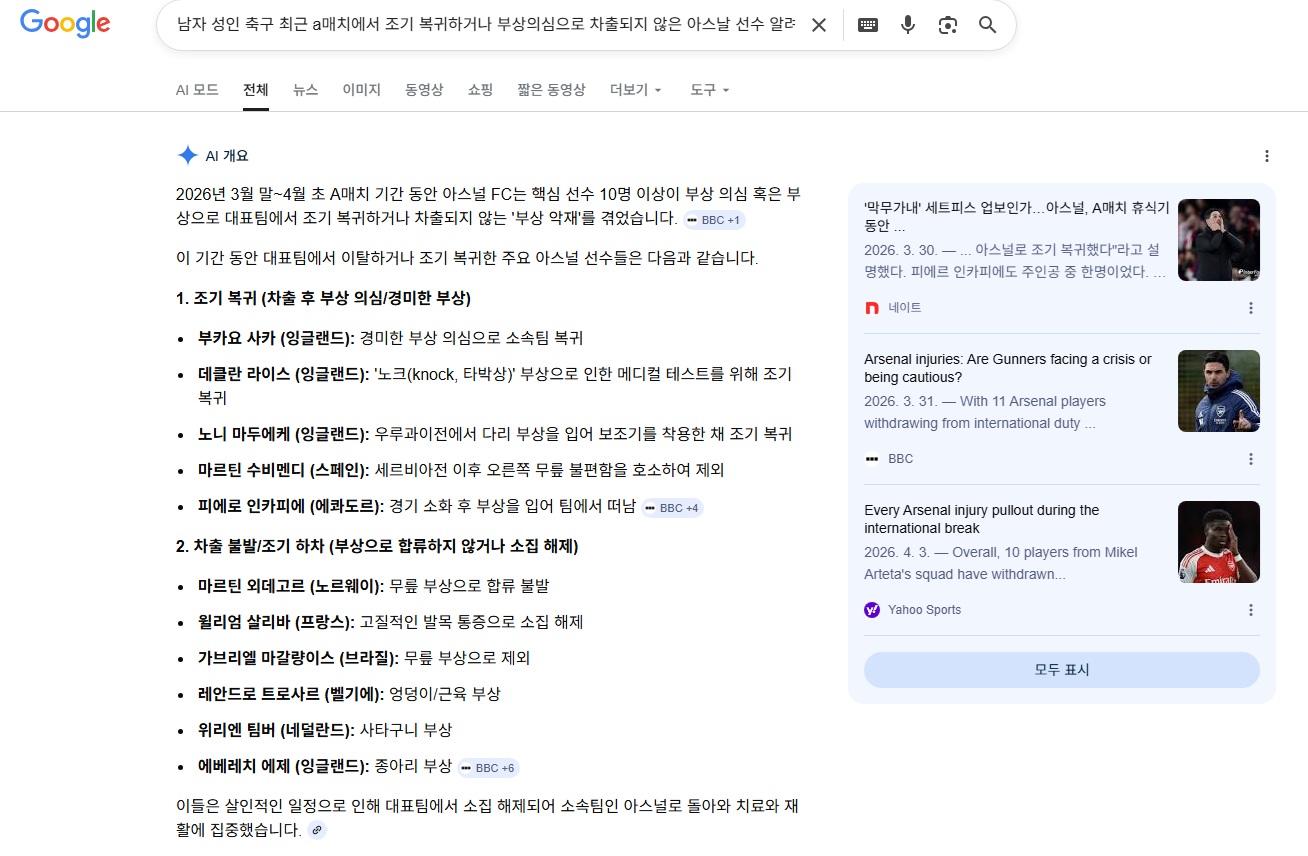The image size is (1308, 856).
Task: Open the on-screen keyboard input tool
Action: click(868, 25)
